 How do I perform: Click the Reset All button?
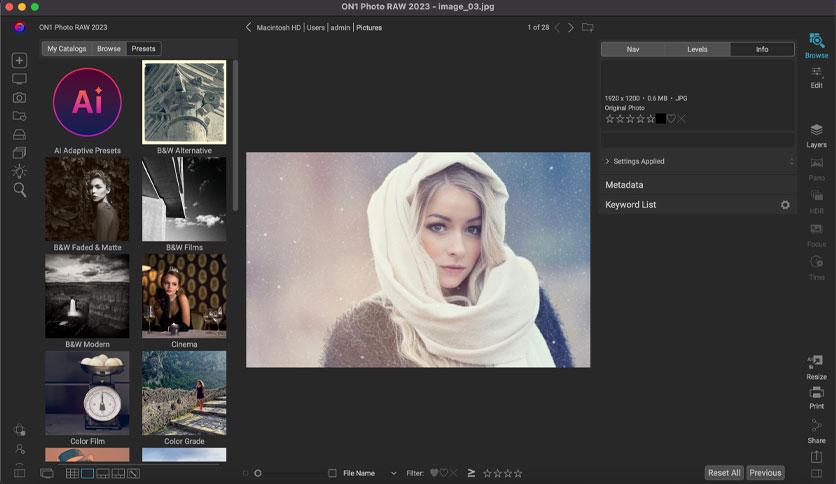(724, 473)
